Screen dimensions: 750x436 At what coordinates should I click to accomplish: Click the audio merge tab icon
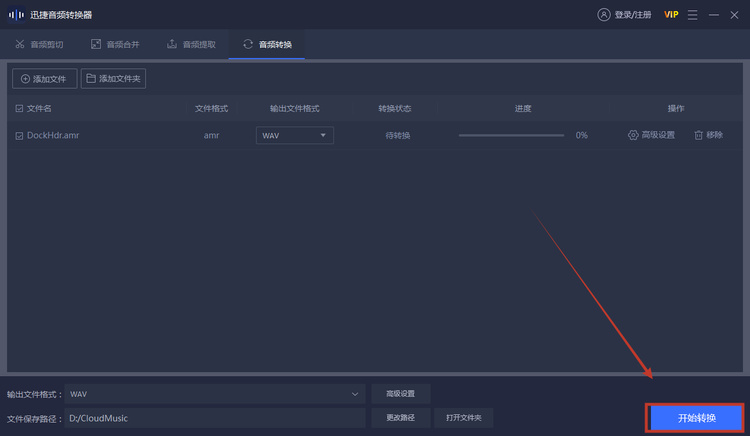pos(96,44)
